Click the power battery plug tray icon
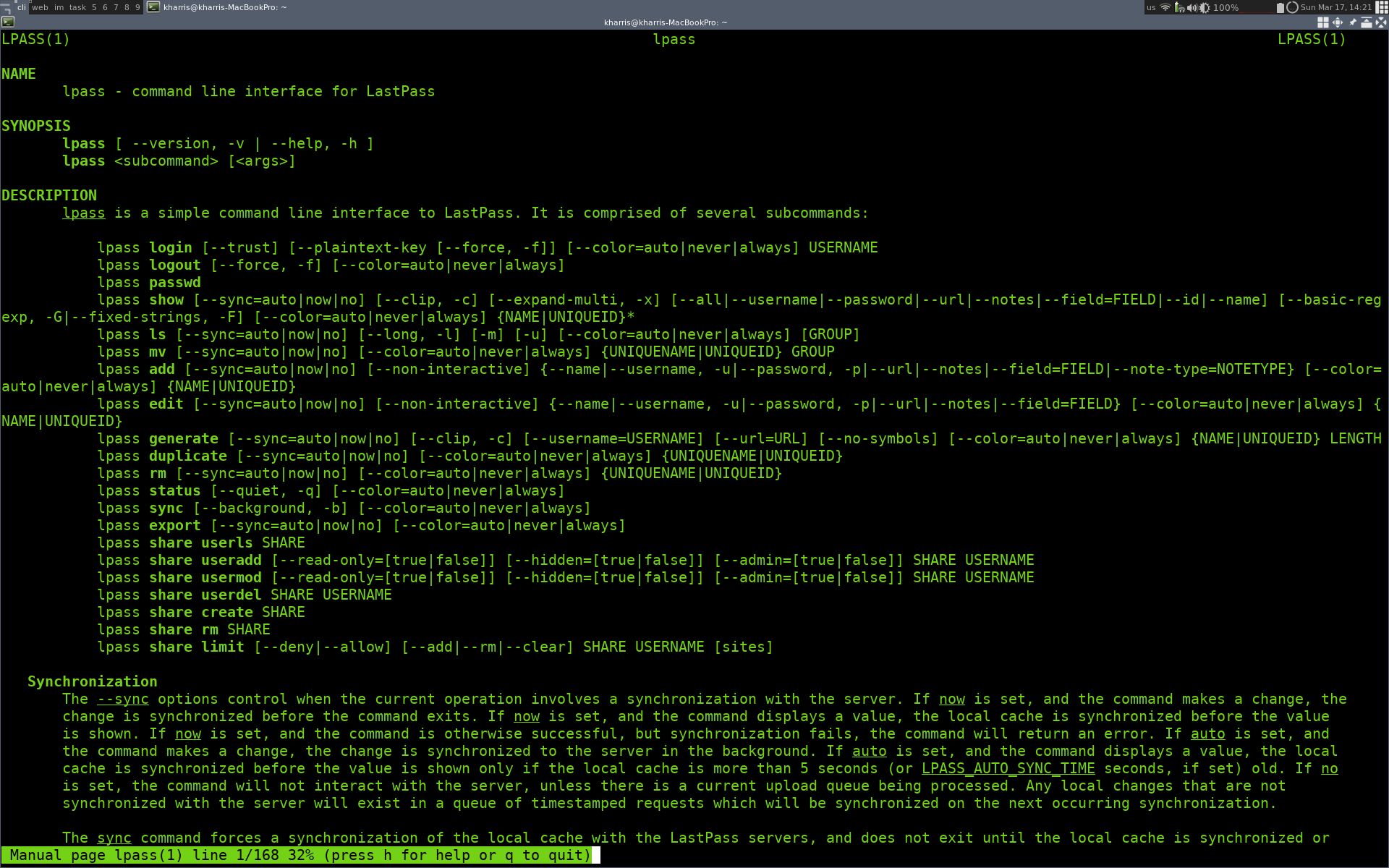The image size is (1389, 868). coord(1179,7)
